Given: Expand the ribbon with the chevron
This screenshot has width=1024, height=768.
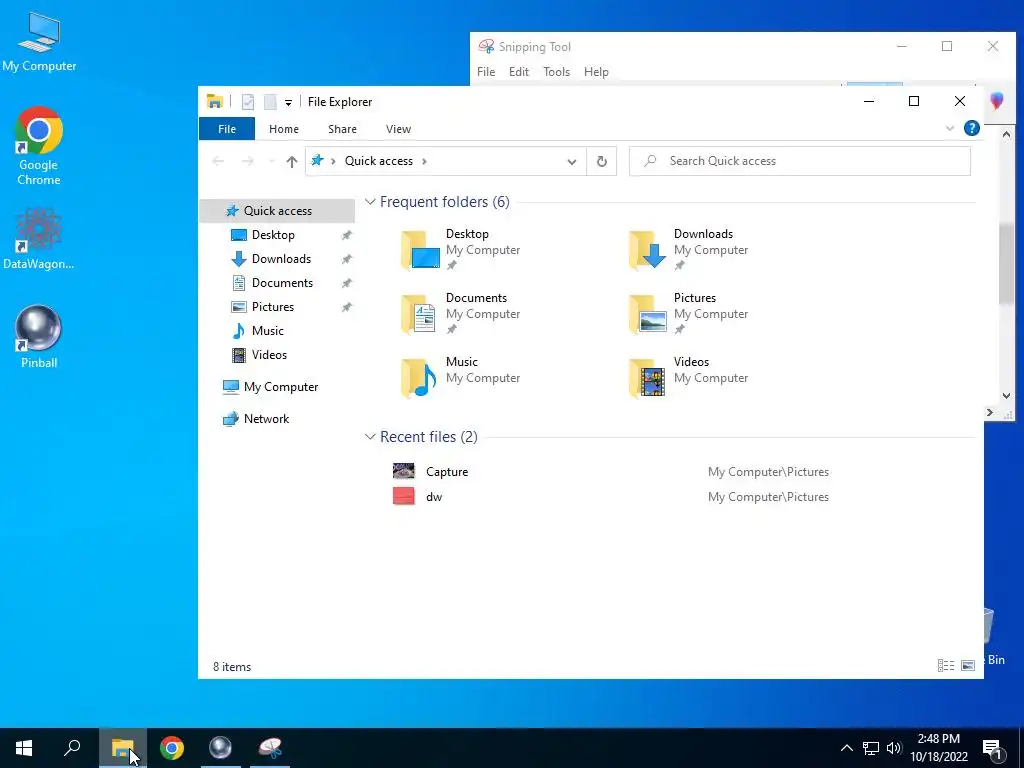Looking at the screenshot, I should pyautogui.click(x=950, y=128).
